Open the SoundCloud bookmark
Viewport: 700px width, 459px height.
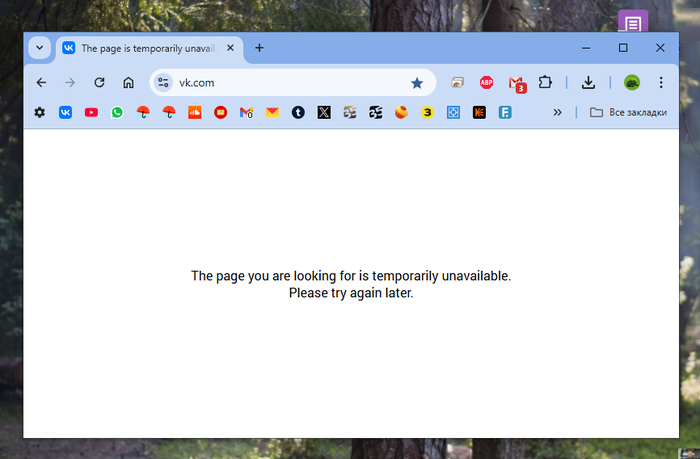(195, 113)
